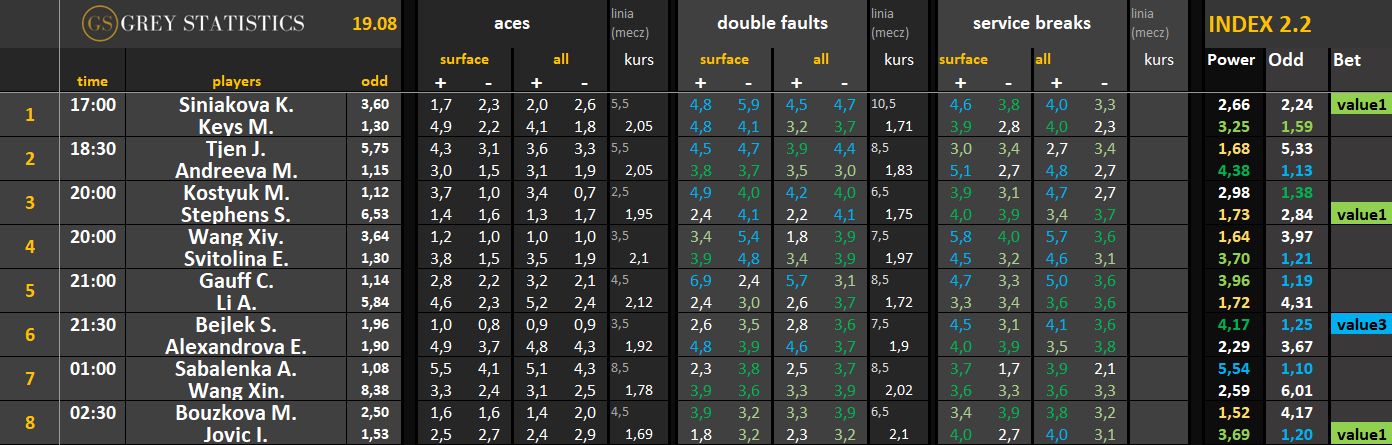Screen dimensions: 1392x445
Task: Click the value1 tag in Stephens's row
Action: 1361,214
